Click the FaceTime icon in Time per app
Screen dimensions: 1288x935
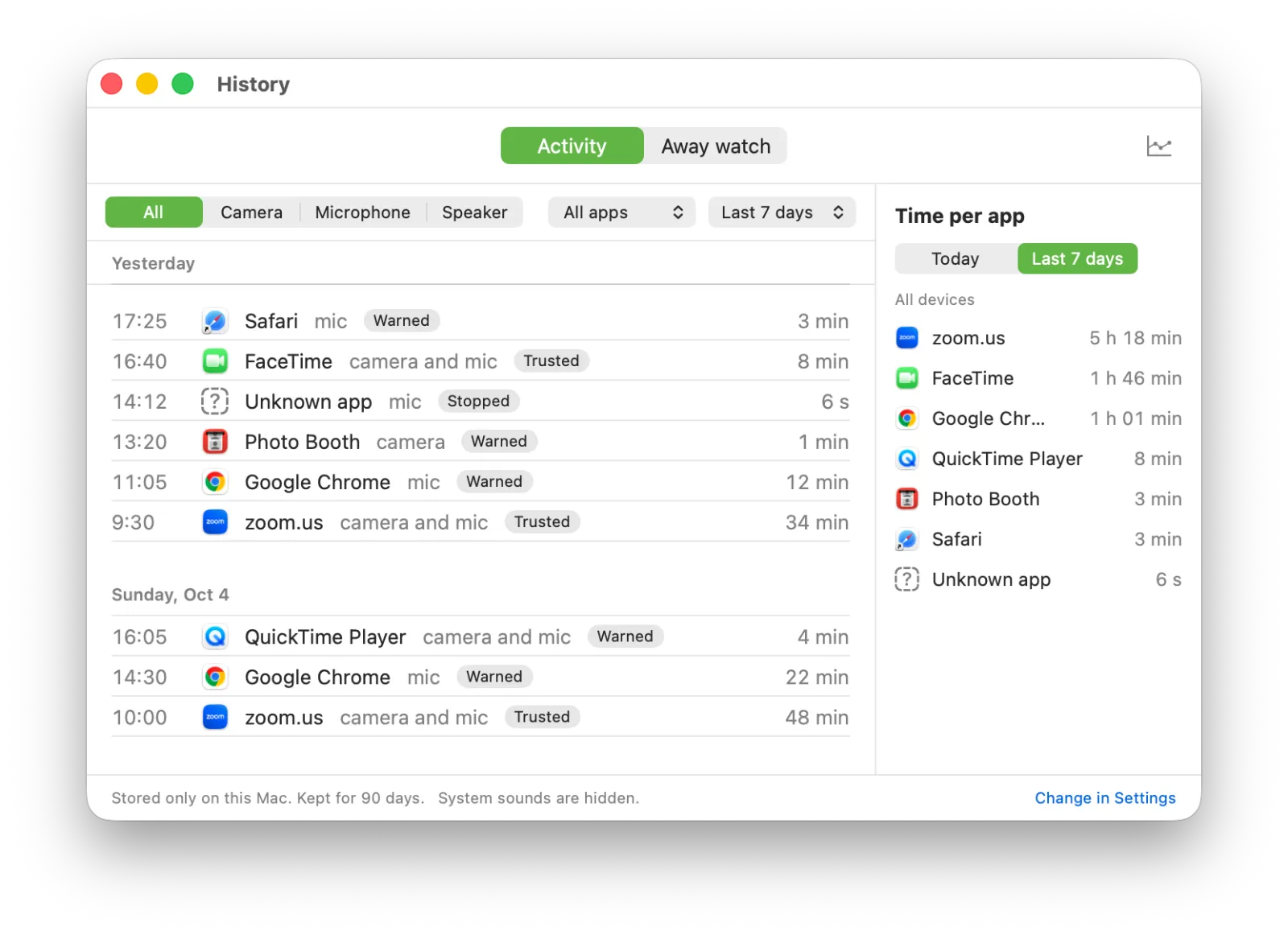tap(907, 378)
